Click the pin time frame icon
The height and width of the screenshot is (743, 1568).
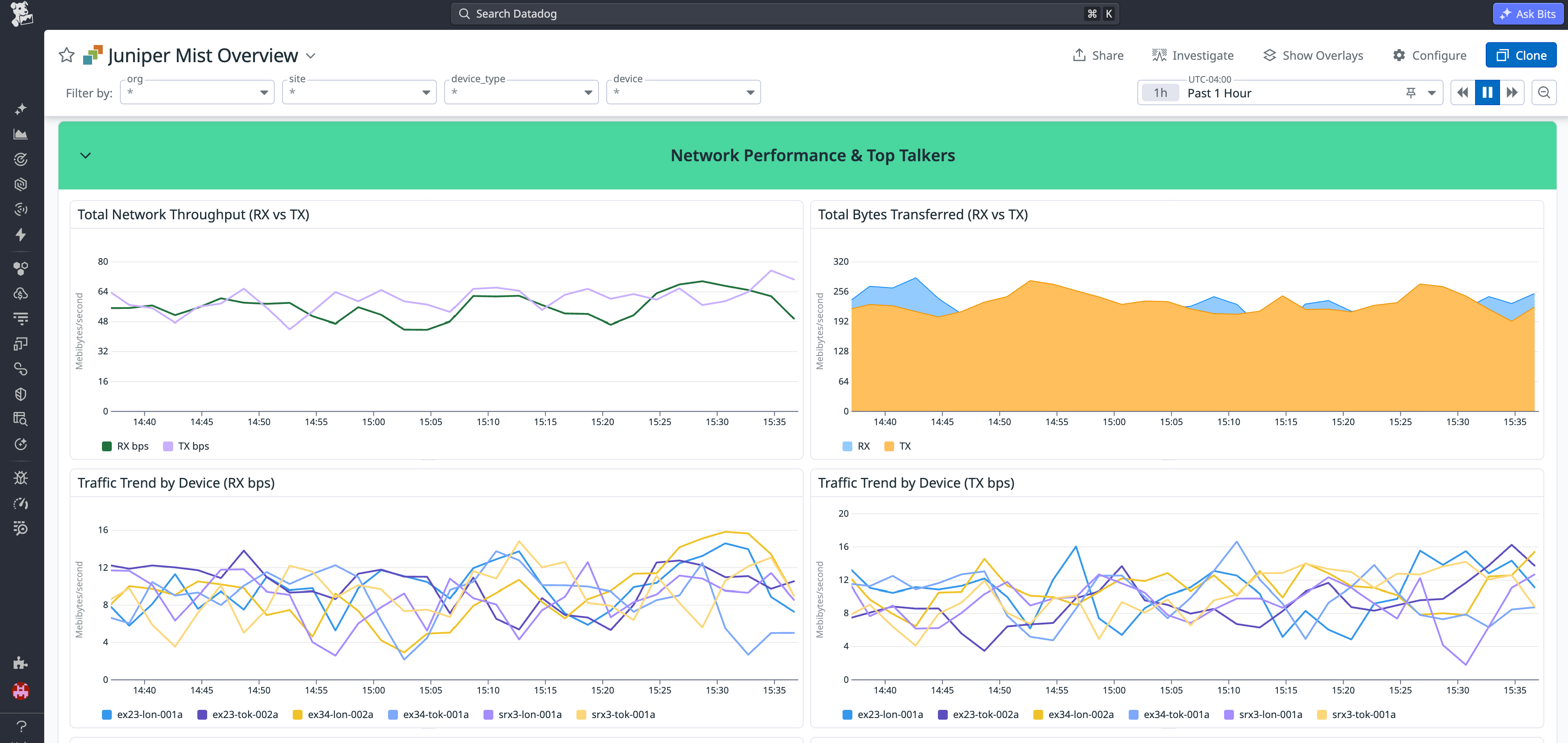1410,92
